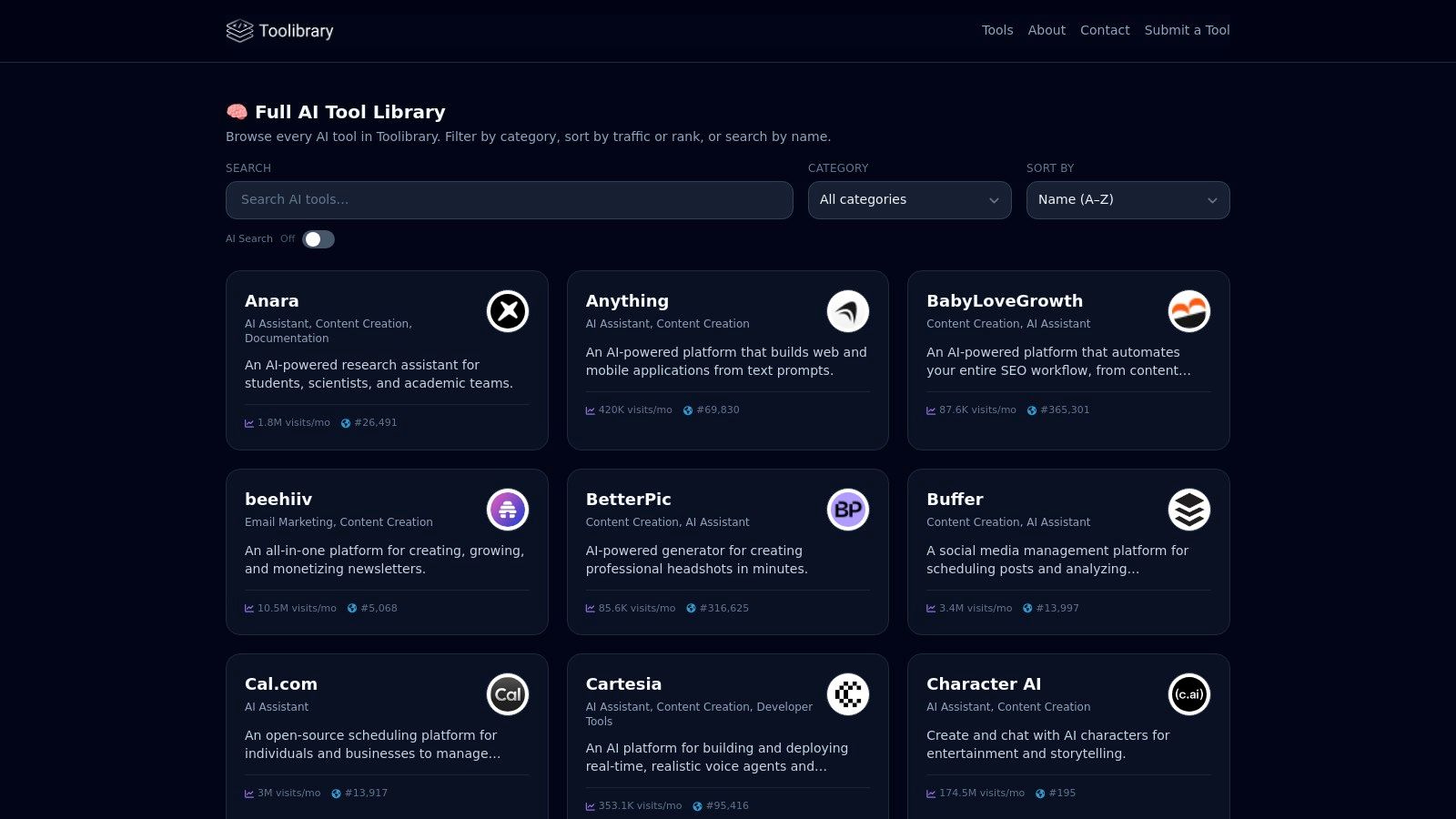Screen dimensions: 1456x819
Task: Focus the Search AI tools input field
Action: point(510,200)
